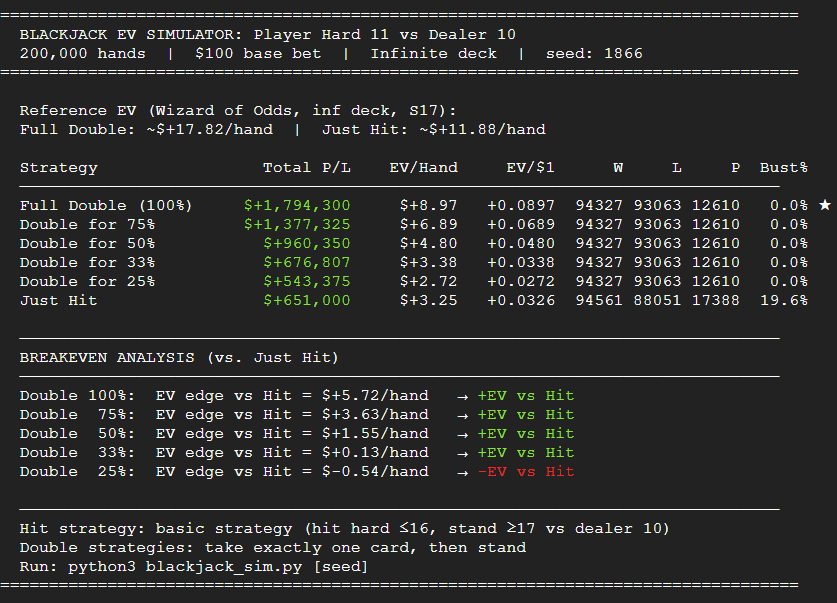Viewport: 837px width, 603px height.
Task: Click the Just Hit pushes count '17388'
Action: pyautogui.click(x=716, y=301)
